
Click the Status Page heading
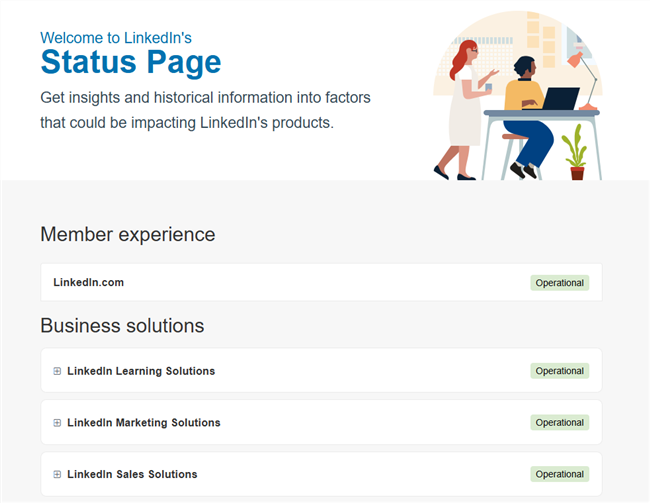click(130, 63)
